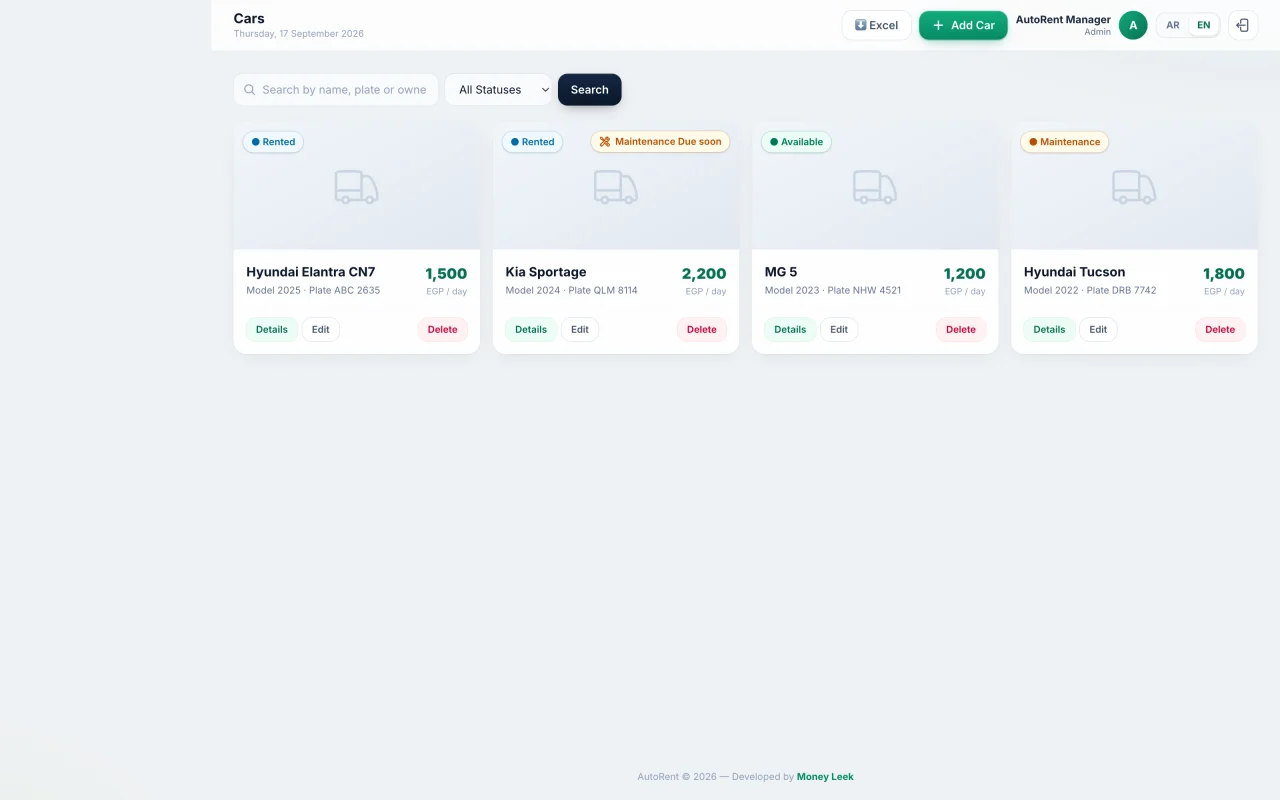
Task: Click the Hyundai Elantra CN7 title
Action: [x=311, y=272]
